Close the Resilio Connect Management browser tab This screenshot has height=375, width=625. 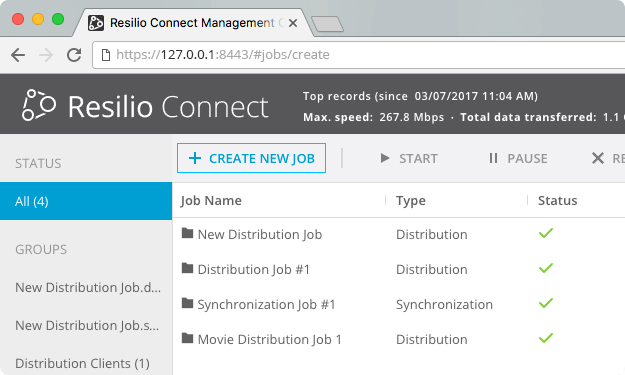click(x=293, y=24)
